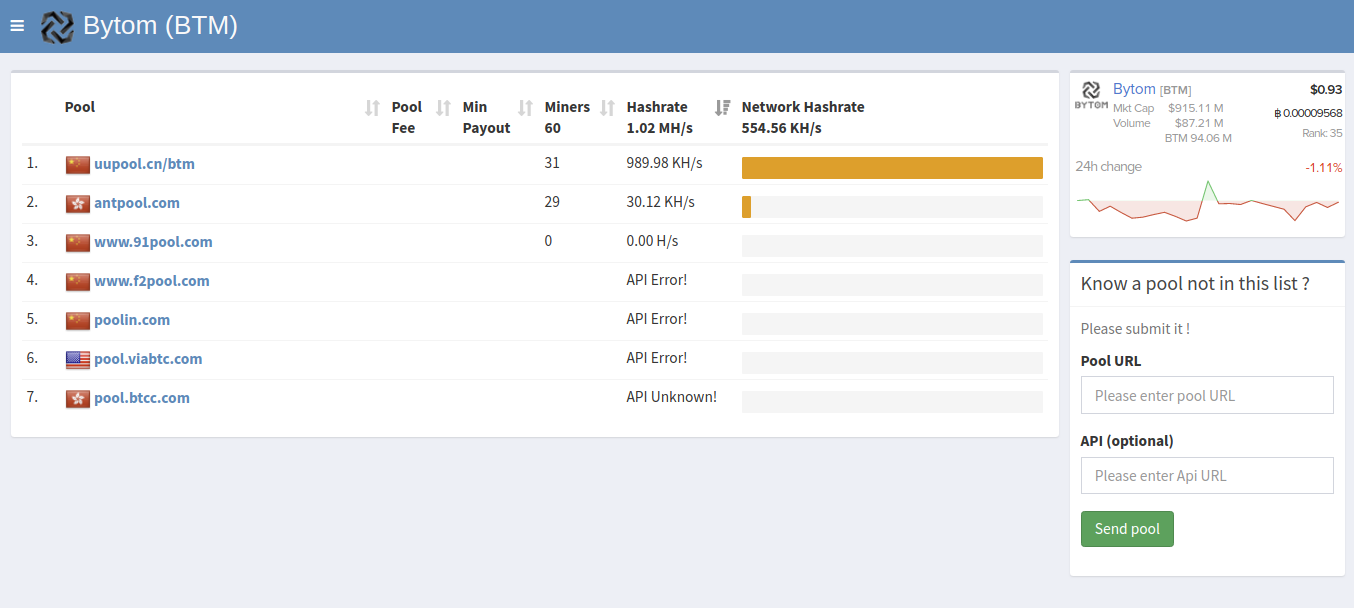Sort table by Pool Fee
Screen dimensions: 1354x608
[444, 107]
